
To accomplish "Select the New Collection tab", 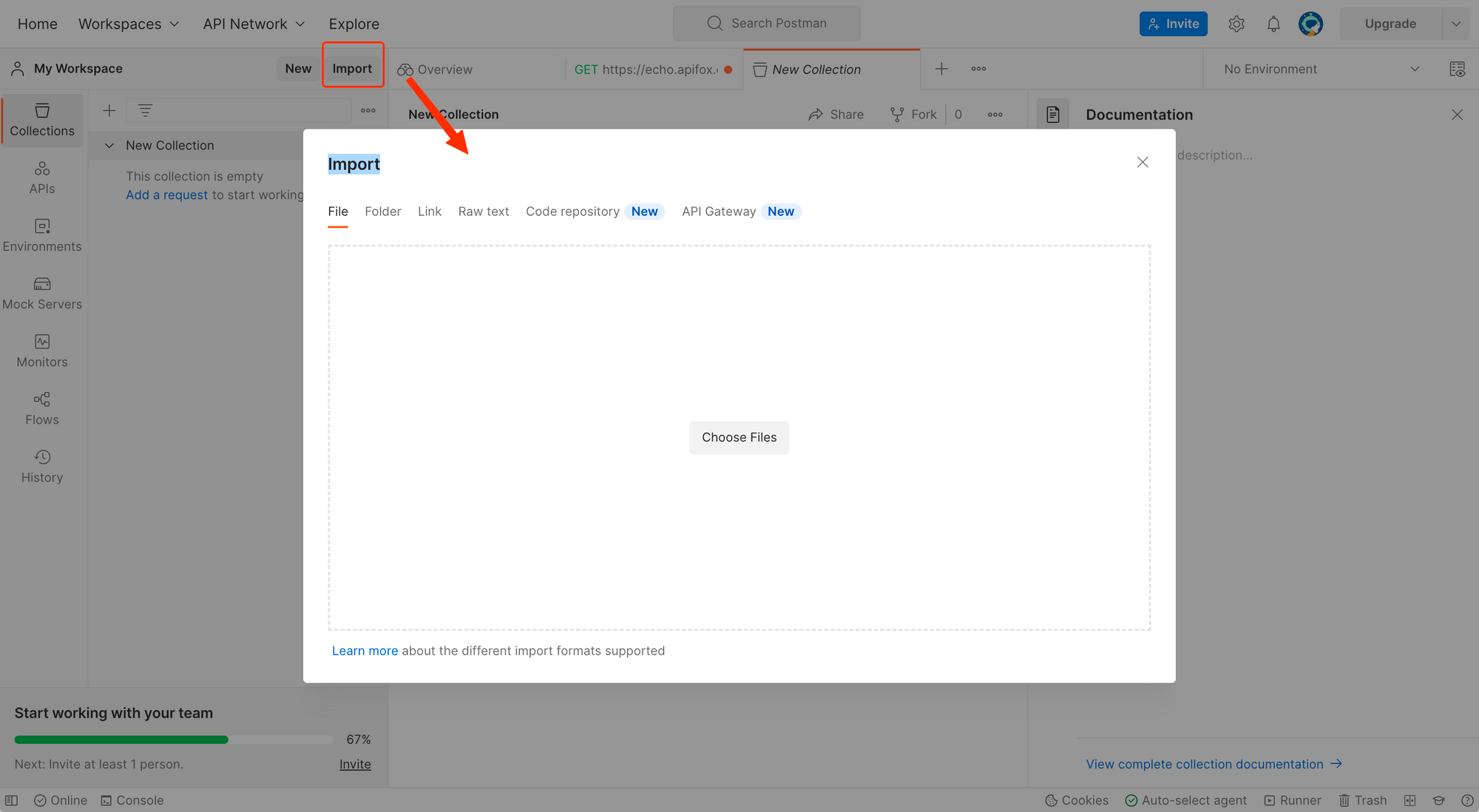I will coord(832,69).
